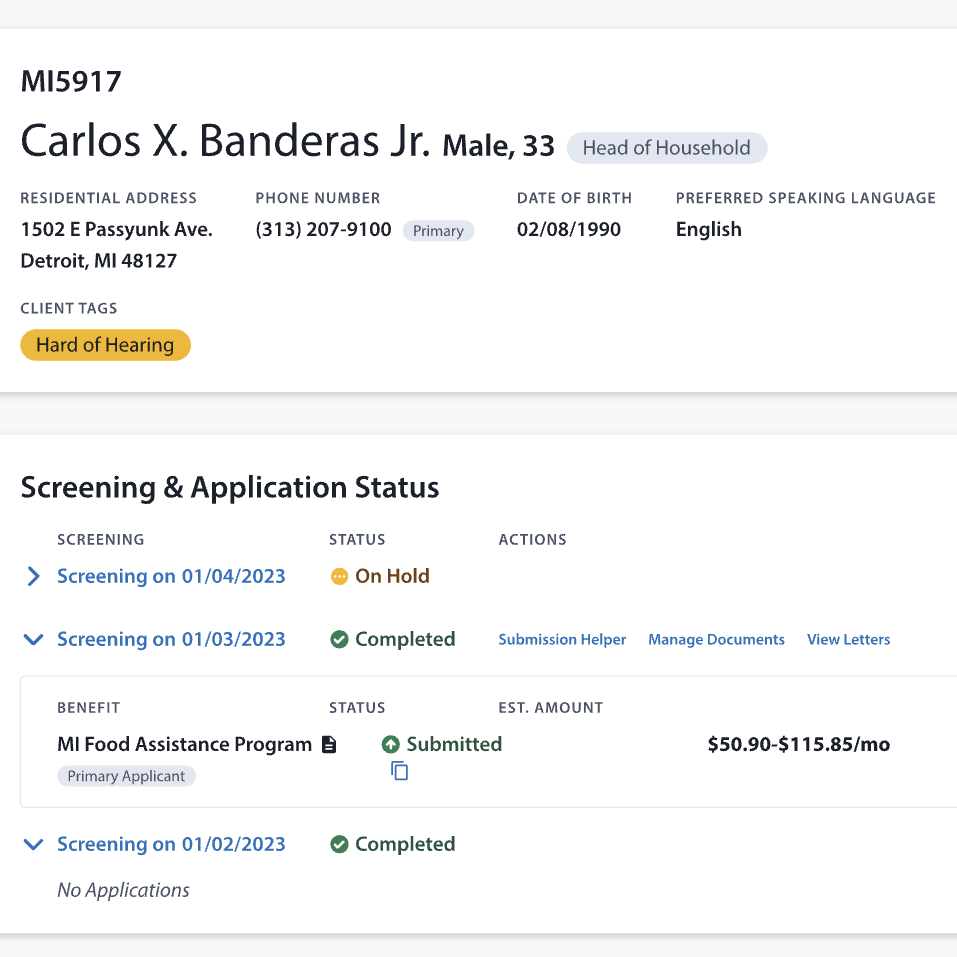Image resolution: width=957 pixels, height=957 pixels.
Task: Click the document icon beside MI Food Assistance Program
Action: (329, 745)
